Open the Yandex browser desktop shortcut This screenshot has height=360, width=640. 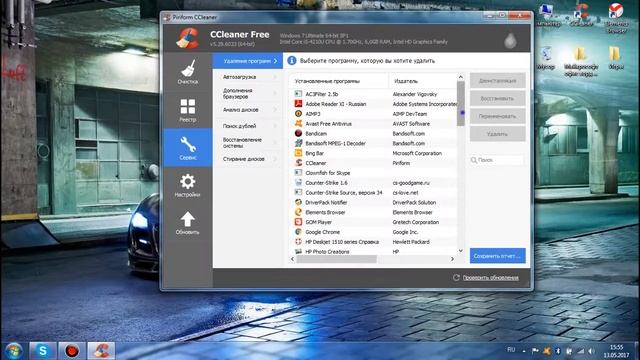pos(616,17)
